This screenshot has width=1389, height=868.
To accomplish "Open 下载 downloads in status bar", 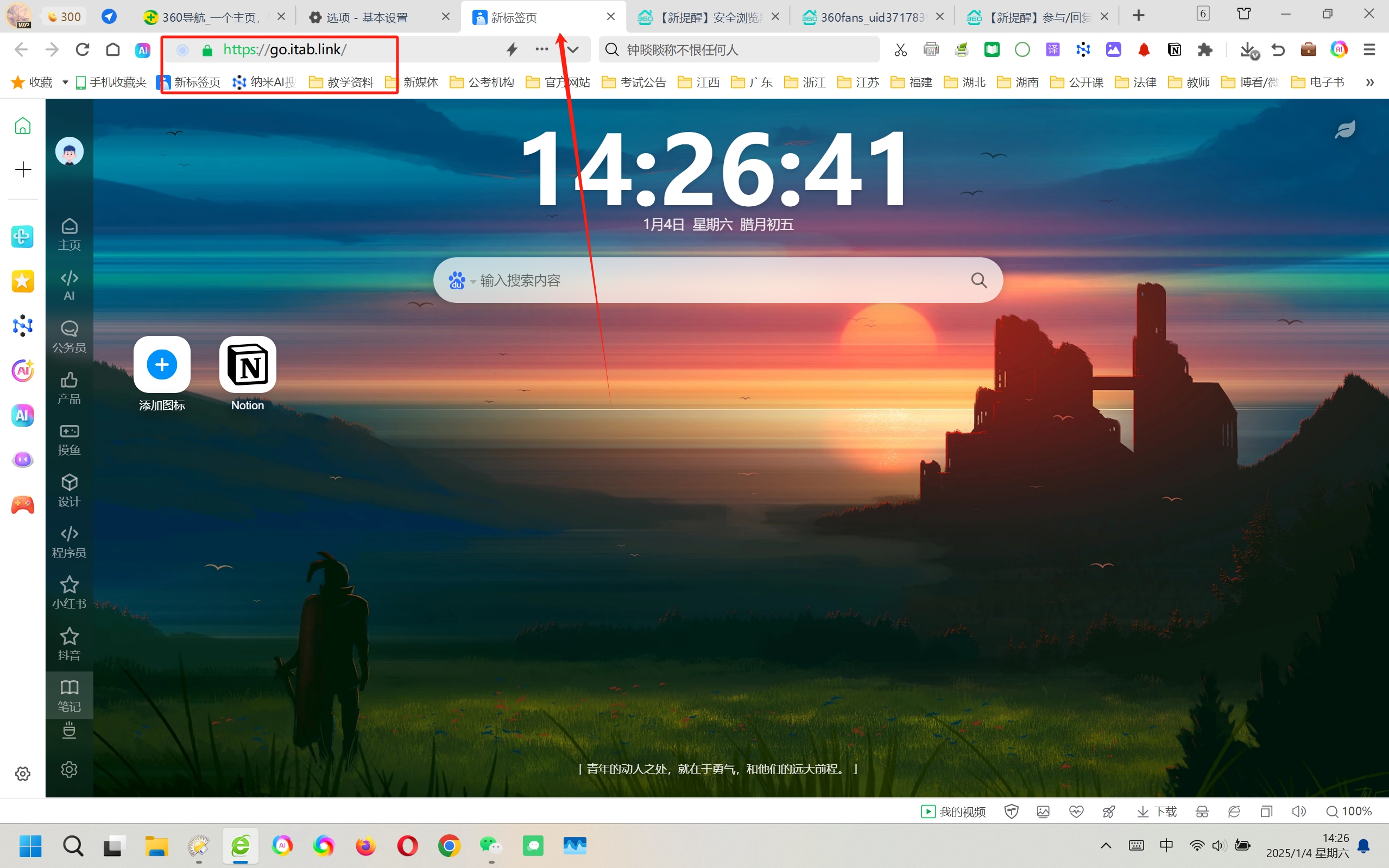I will click(x=1157, y=811).
